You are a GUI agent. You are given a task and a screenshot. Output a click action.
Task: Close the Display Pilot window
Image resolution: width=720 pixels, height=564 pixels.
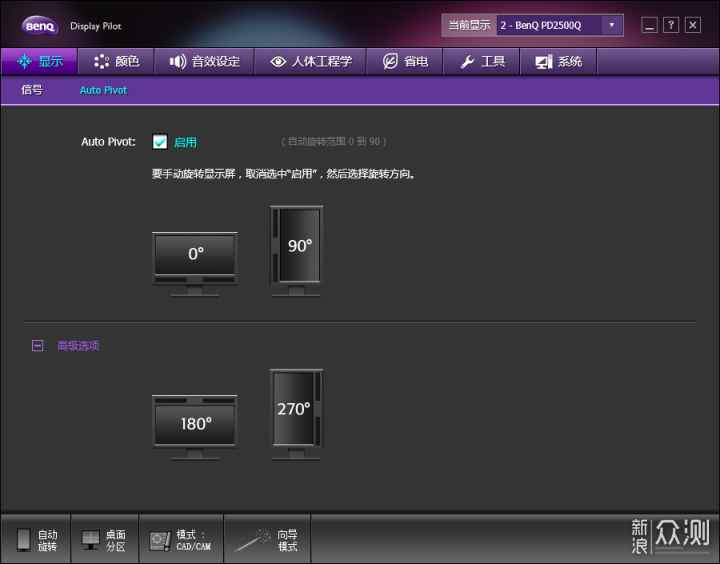[x=693, y=25]
